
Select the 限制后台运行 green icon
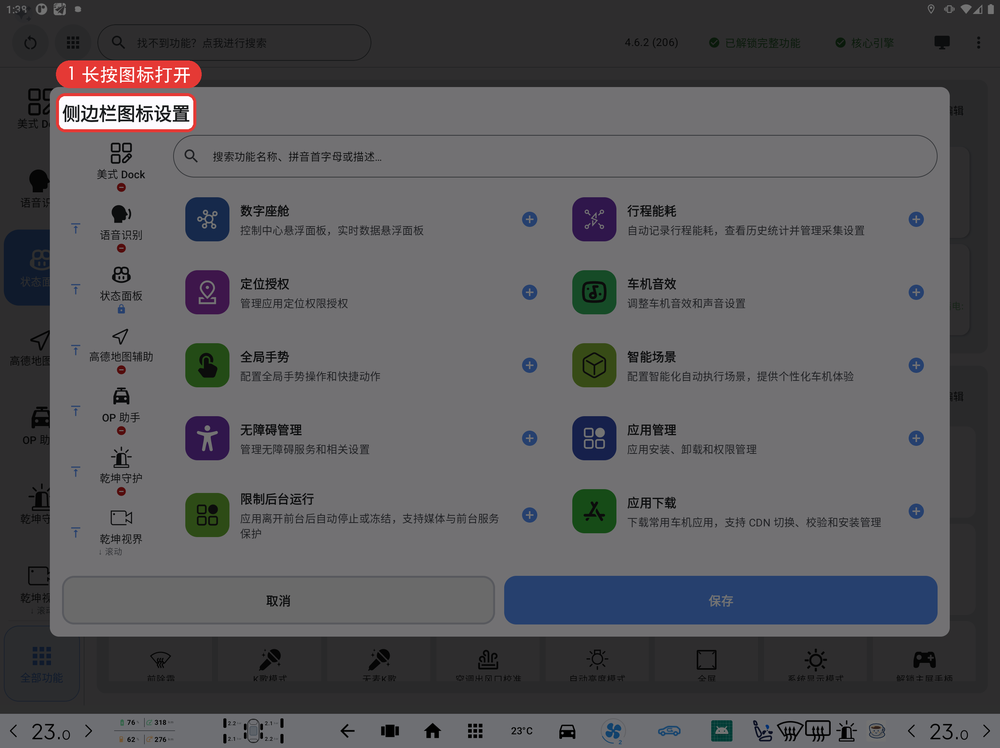pos(207,515)
